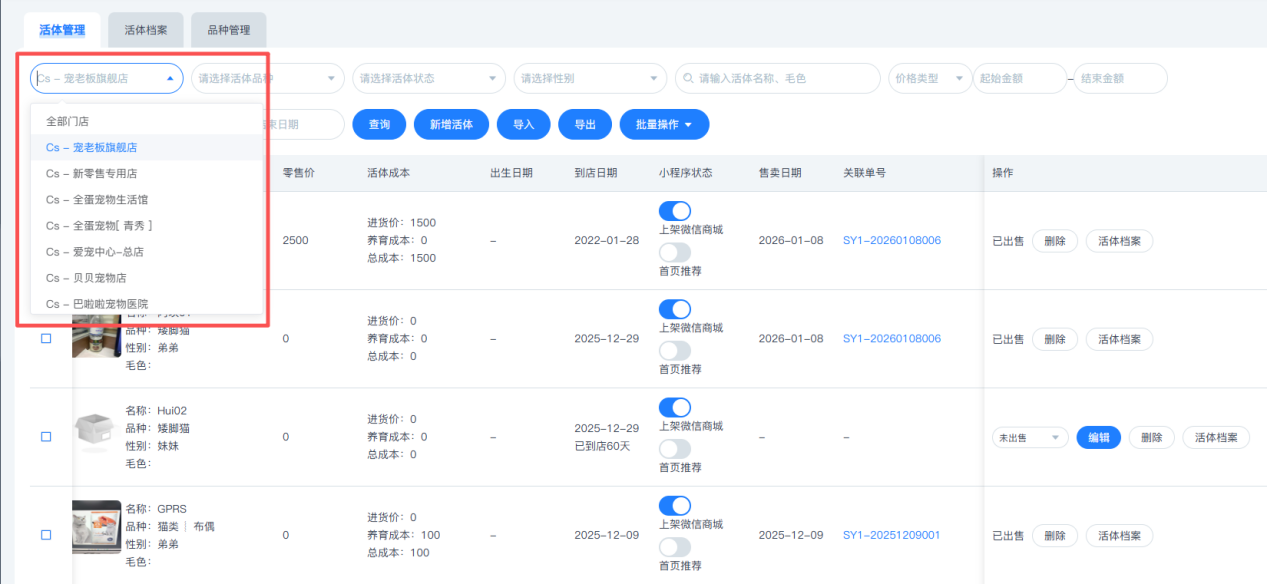Select the GPRS row checkbox

tap(46, 535)
